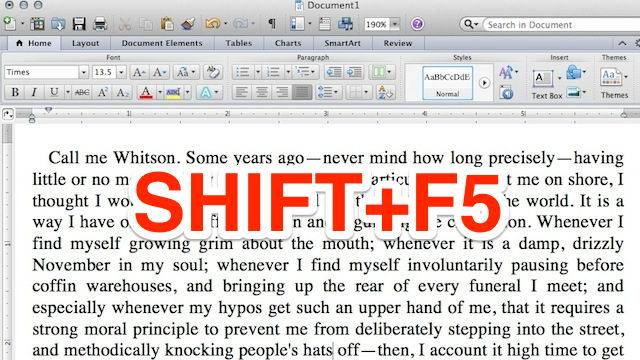
Task: Toggle Bold formatting
Action: coord(15,93)
